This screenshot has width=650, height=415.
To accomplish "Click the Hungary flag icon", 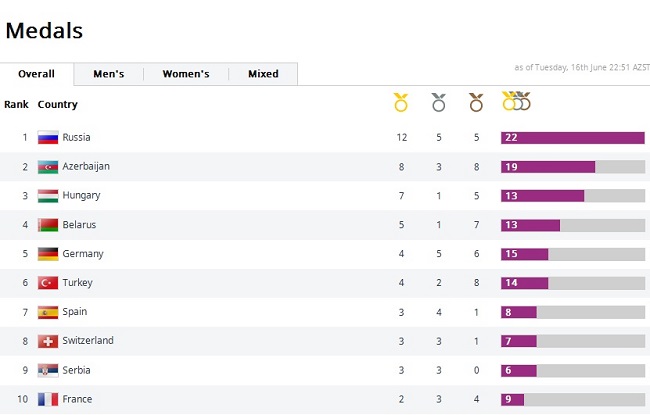I will pyautogui.click(x=48, y=196).
